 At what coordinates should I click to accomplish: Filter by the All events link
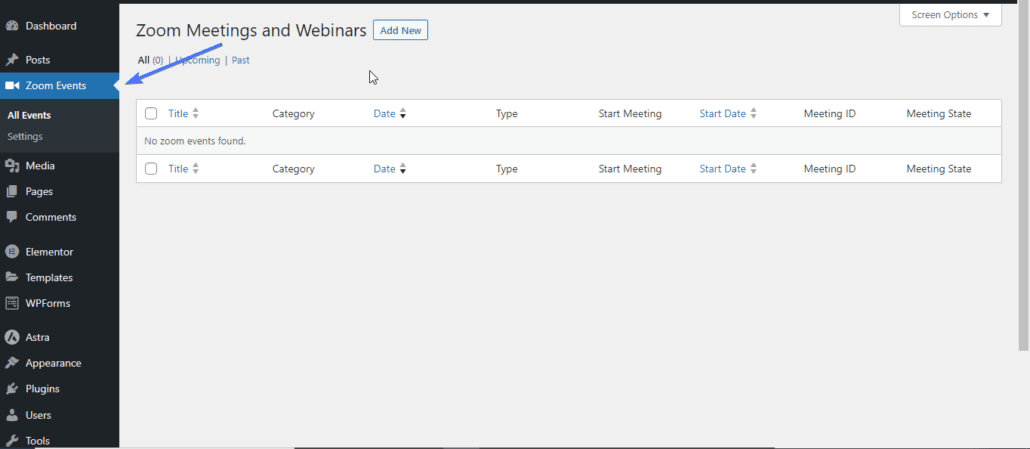click(144, 60)
